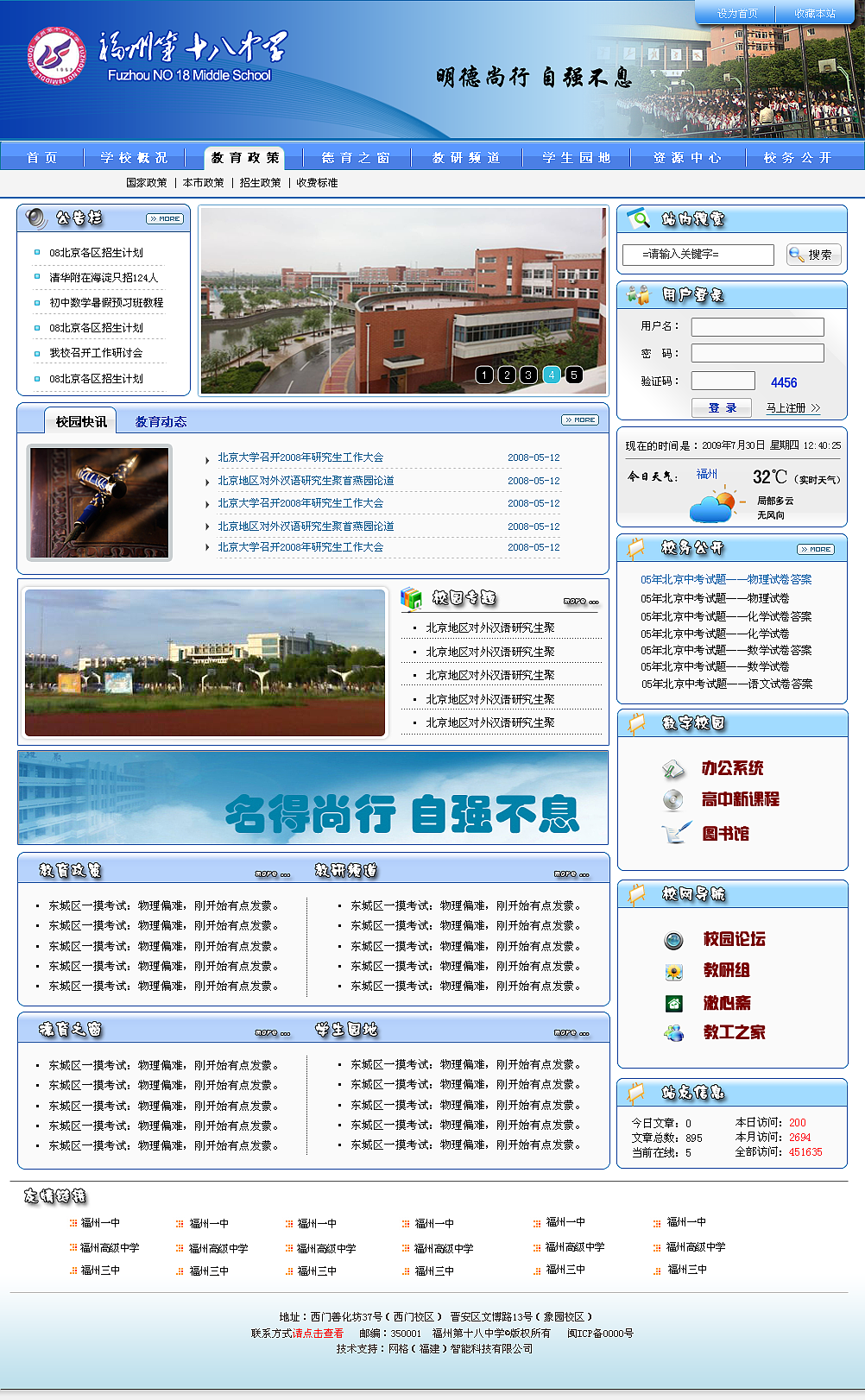Click MORE button in 校园快讯 tab bar
Screen dimensions: 865x1400
(580, 419)
